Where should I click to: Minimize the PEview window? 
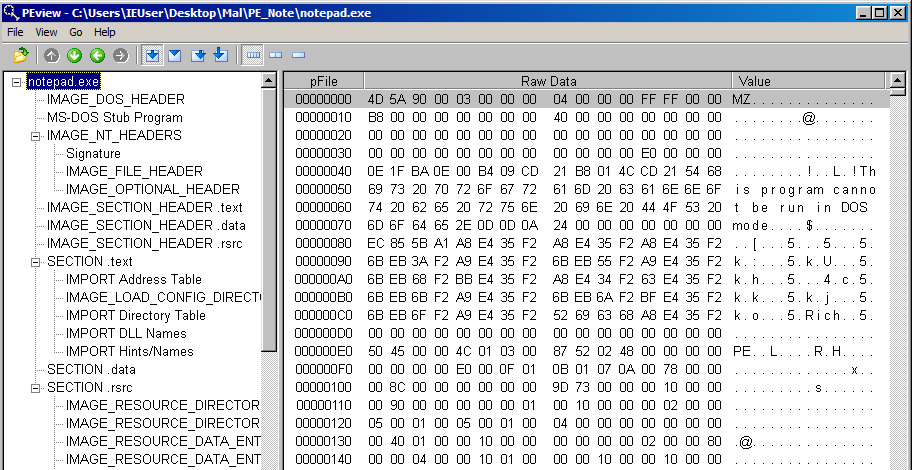(x=864, y=12)
